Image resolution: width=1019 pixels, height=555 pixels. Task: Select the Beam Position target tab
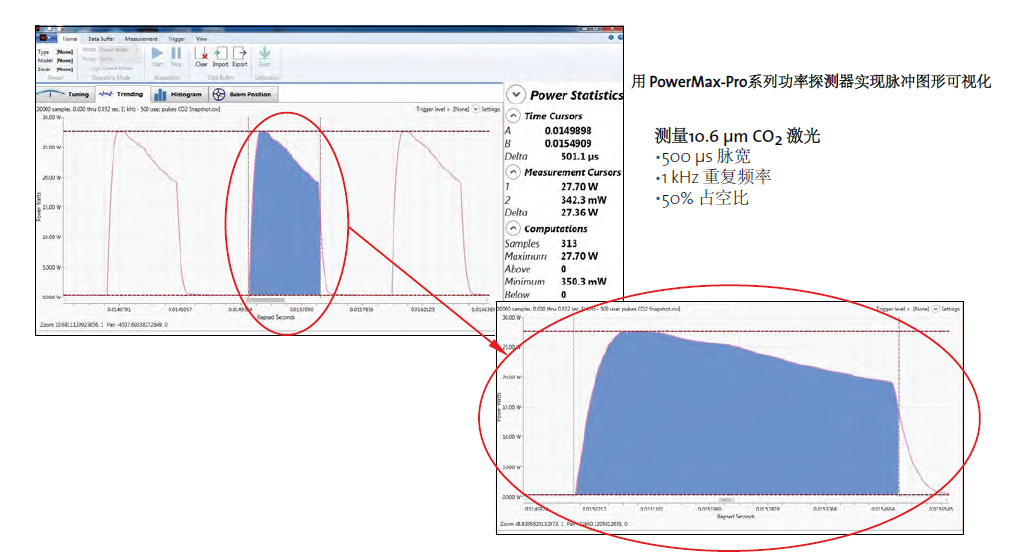click(242, 94)
